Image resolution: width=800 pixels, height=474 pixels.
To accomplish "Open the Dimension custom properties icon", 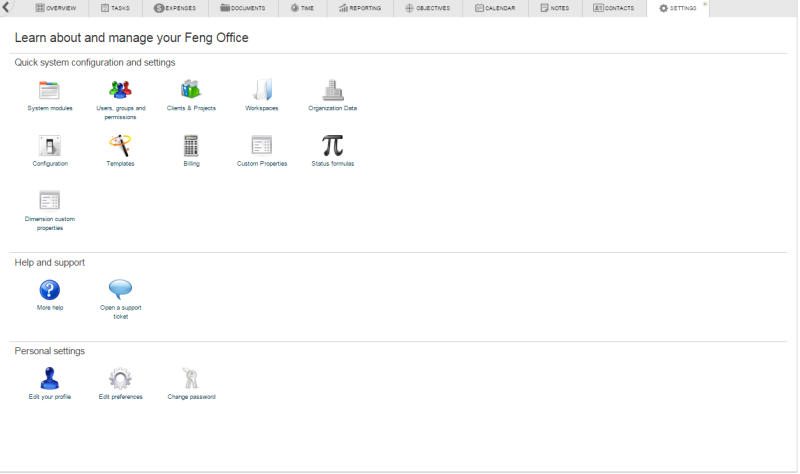I will coord(49,200).
